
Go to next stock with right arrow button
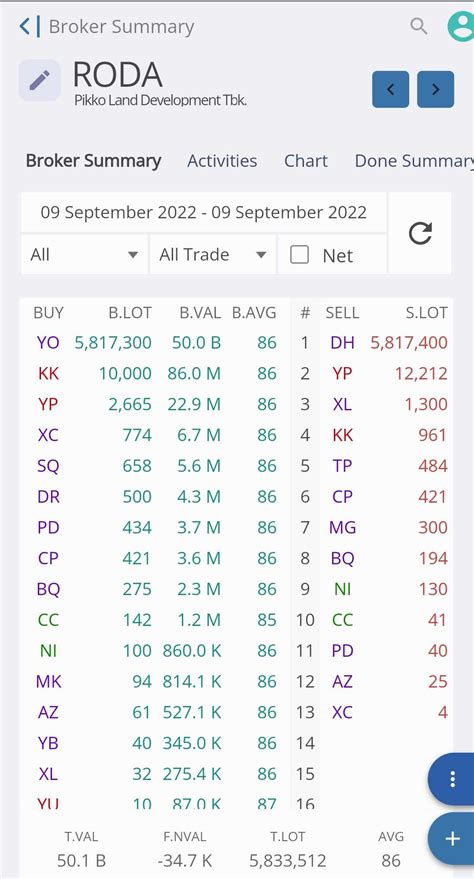pos(435,89)
